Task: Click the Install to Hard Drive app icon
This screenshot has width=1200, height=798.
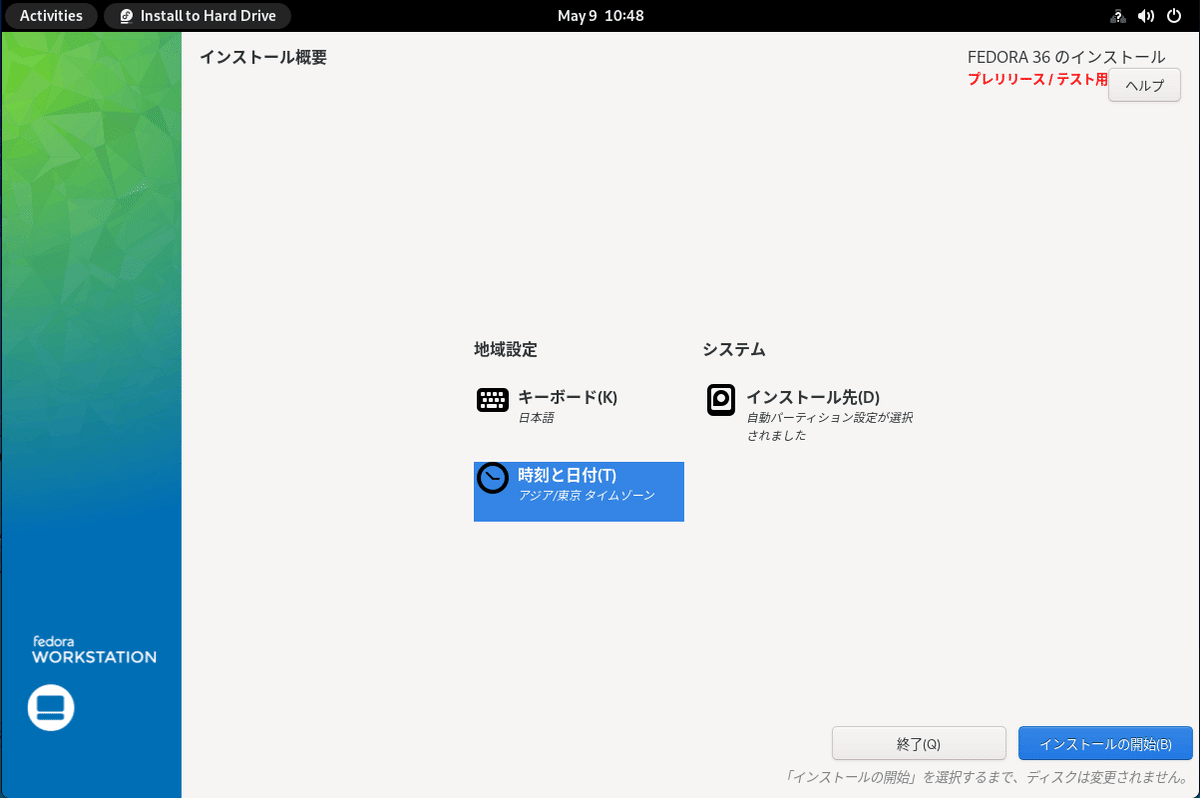Action: coord(126,16)
